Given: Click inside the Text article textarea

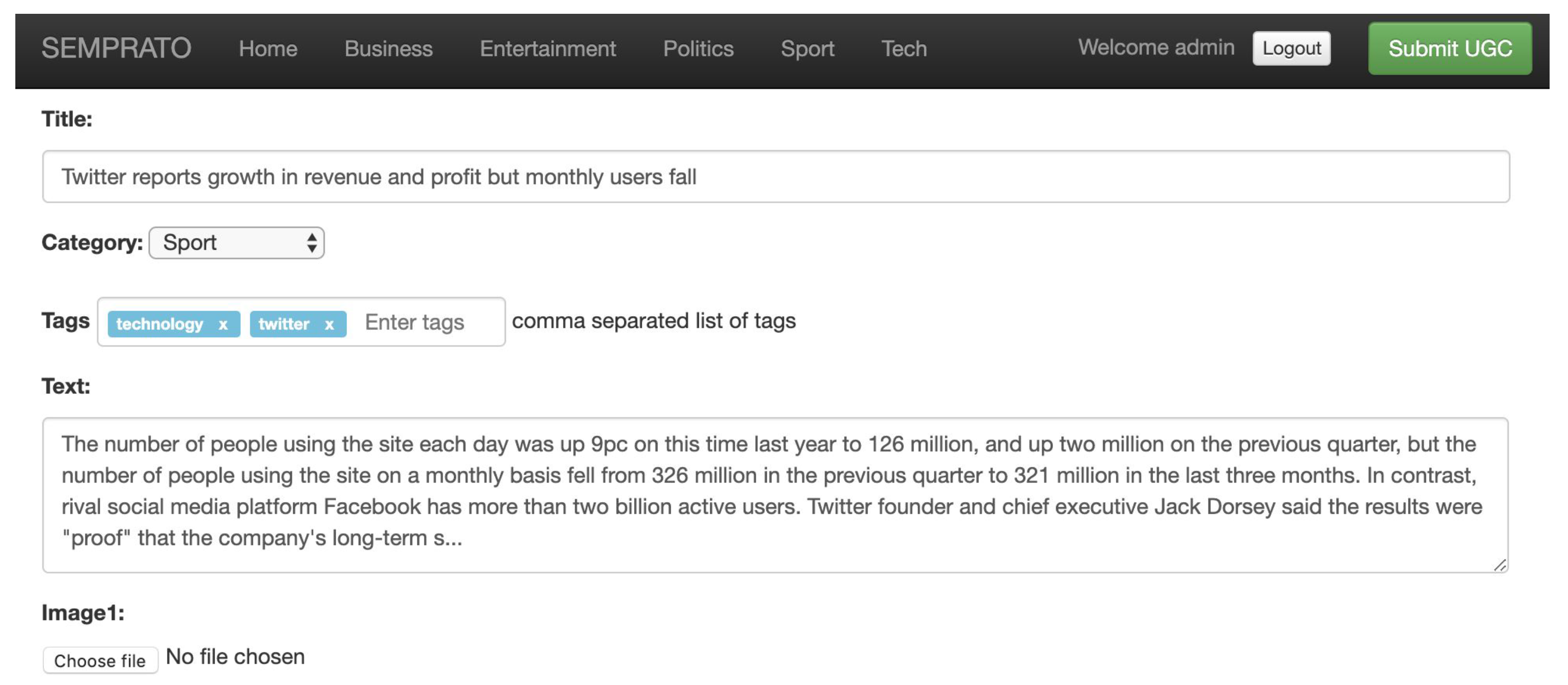Looking at the screenshot, I should (x=775, y=493).
